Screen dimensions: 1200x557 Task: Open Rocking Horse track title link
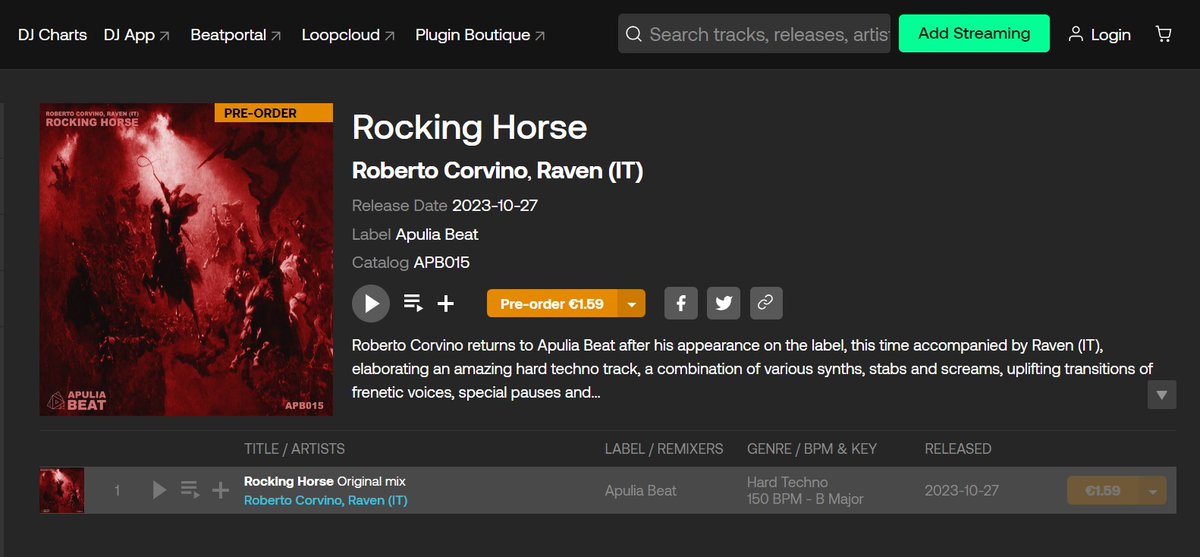289,481
